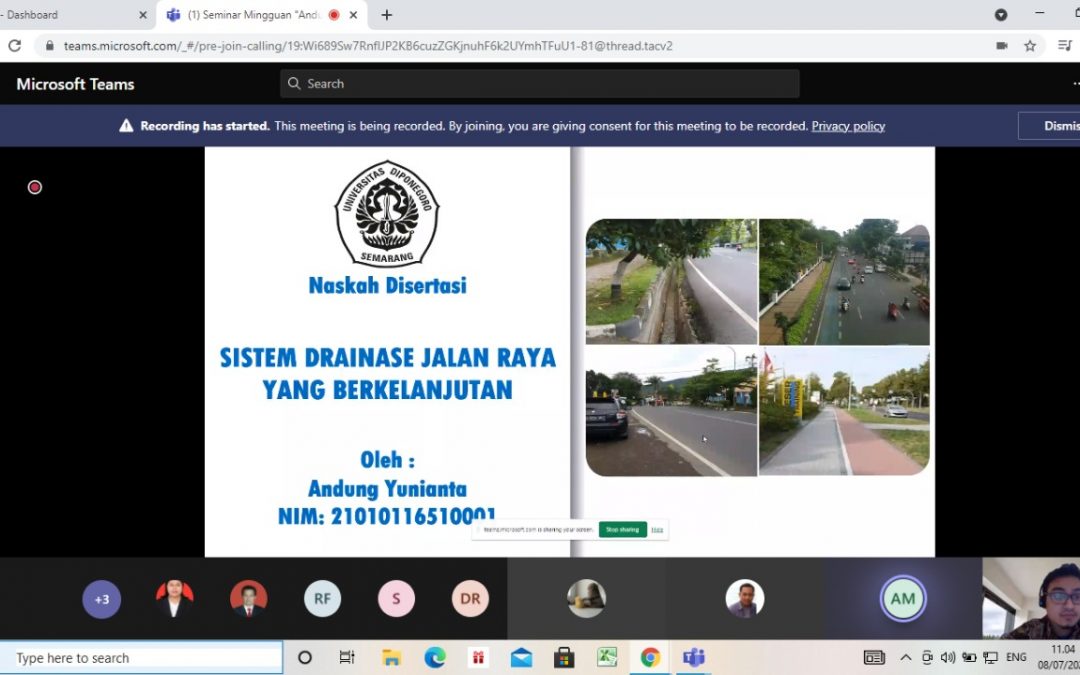Click the S participant avatar

tap(396, 599)
